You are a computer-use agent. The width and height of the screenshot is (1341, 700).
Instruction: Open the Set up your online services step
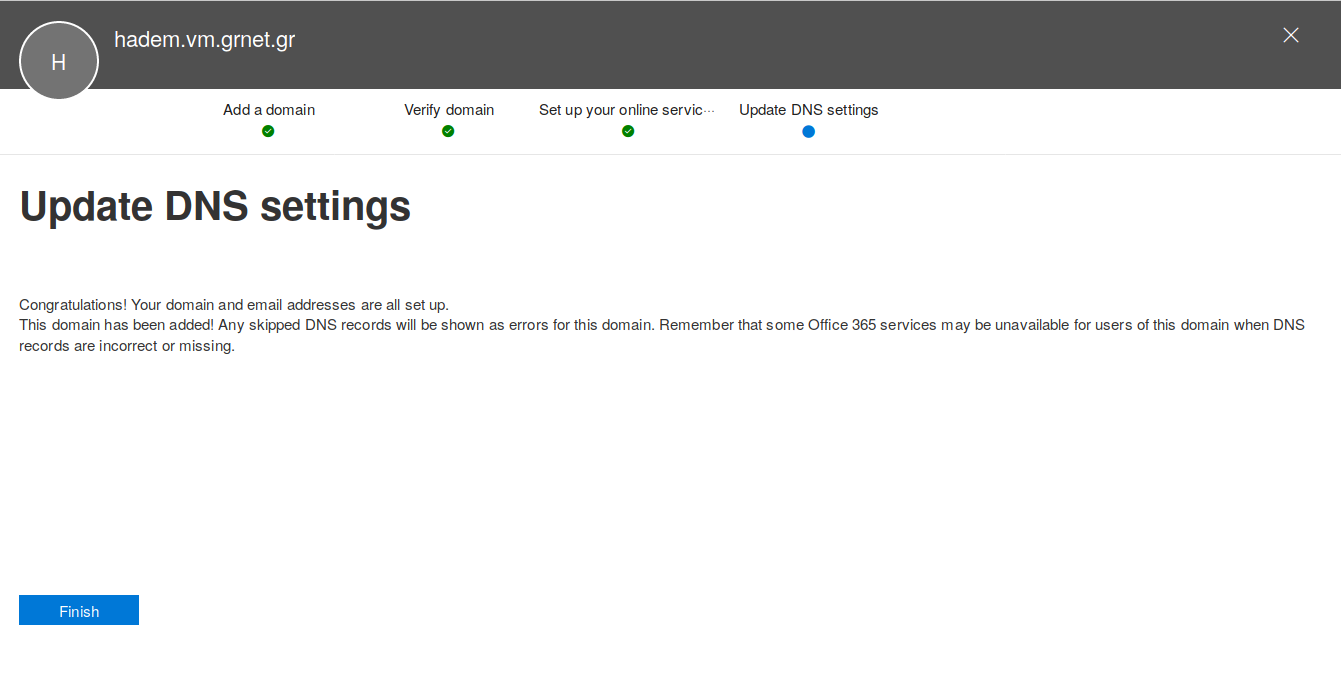620,110
